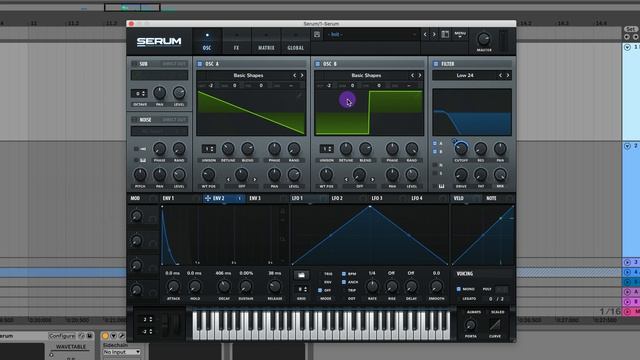The height and width of the screenshot is (360, 640).
Task: Click OSC B warp mode left arrow
Action: pos(346,180)
